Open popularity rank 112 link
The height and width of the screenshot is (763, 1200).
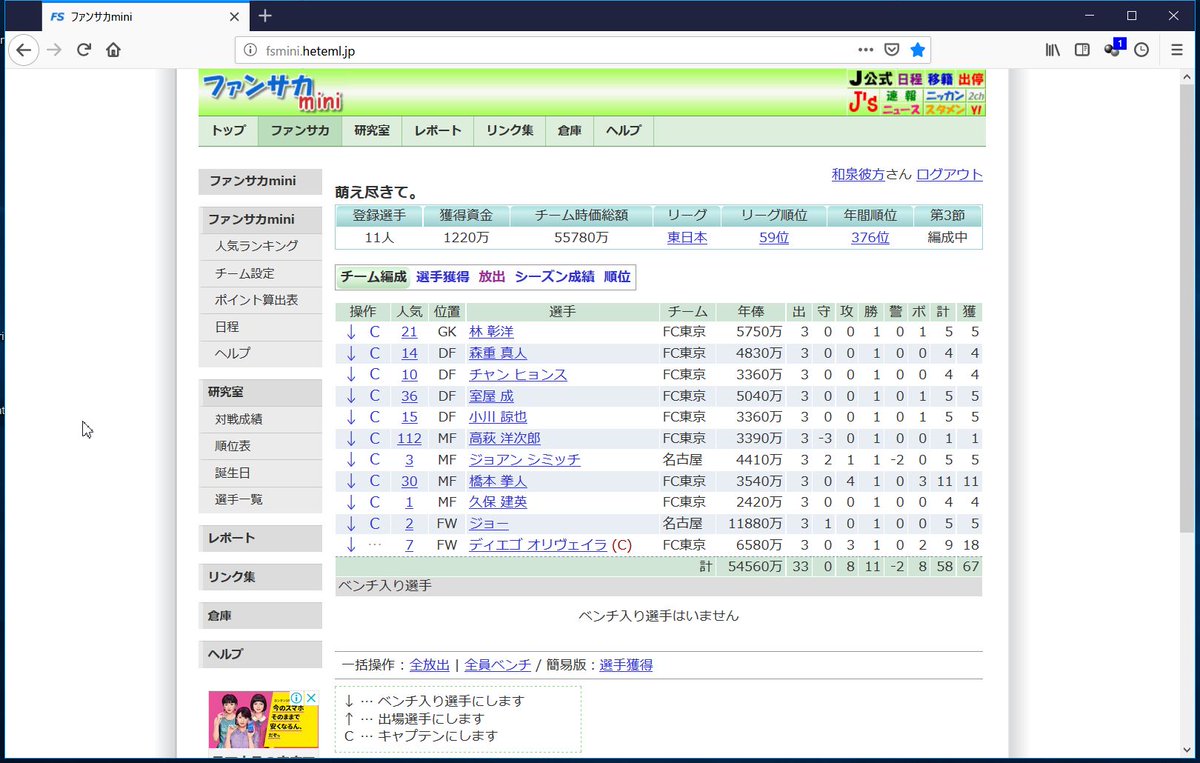(x=409, y=438)
